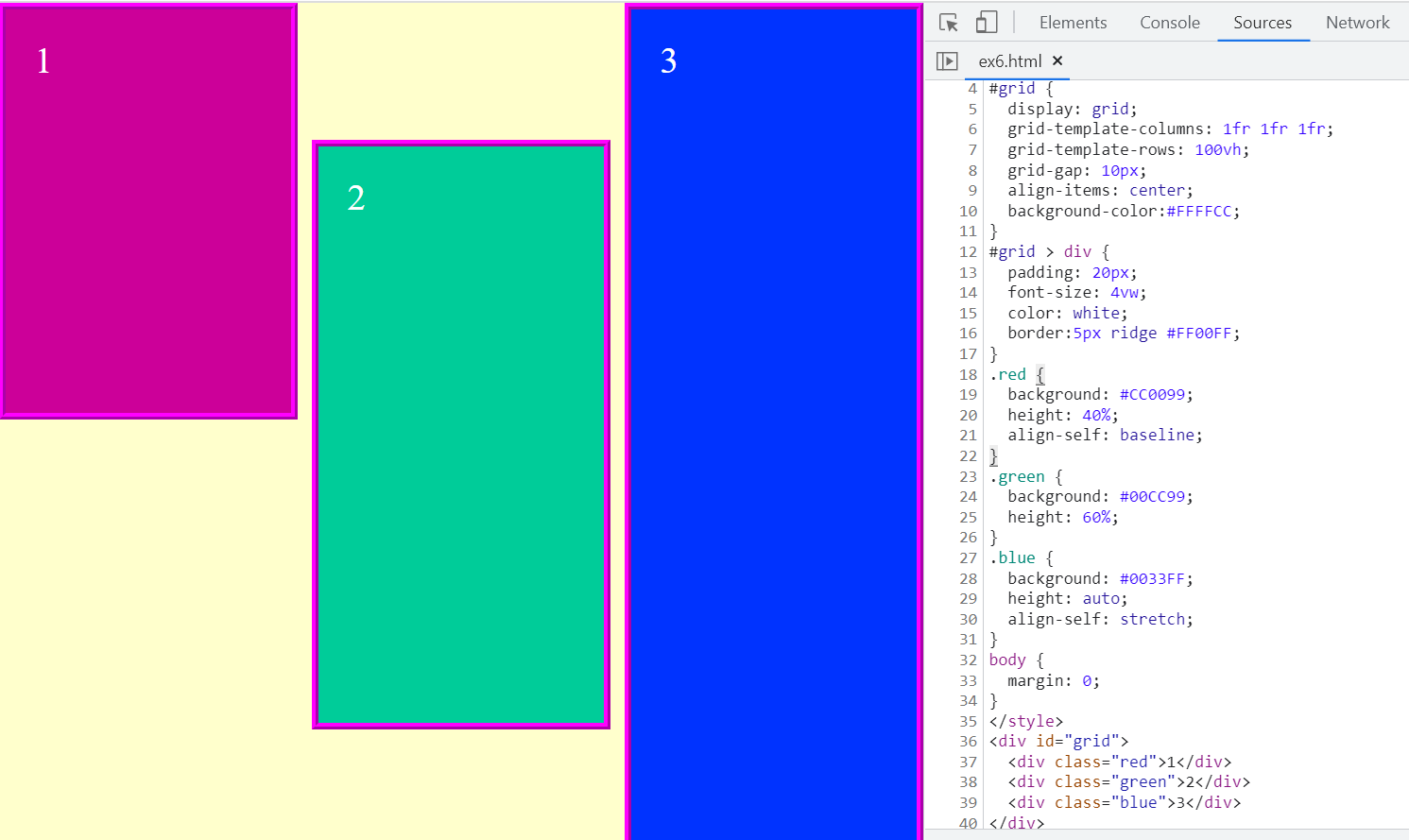1409x840 pixels.
Task: Click the green box numbered 2
Action: tap(461, 435)
